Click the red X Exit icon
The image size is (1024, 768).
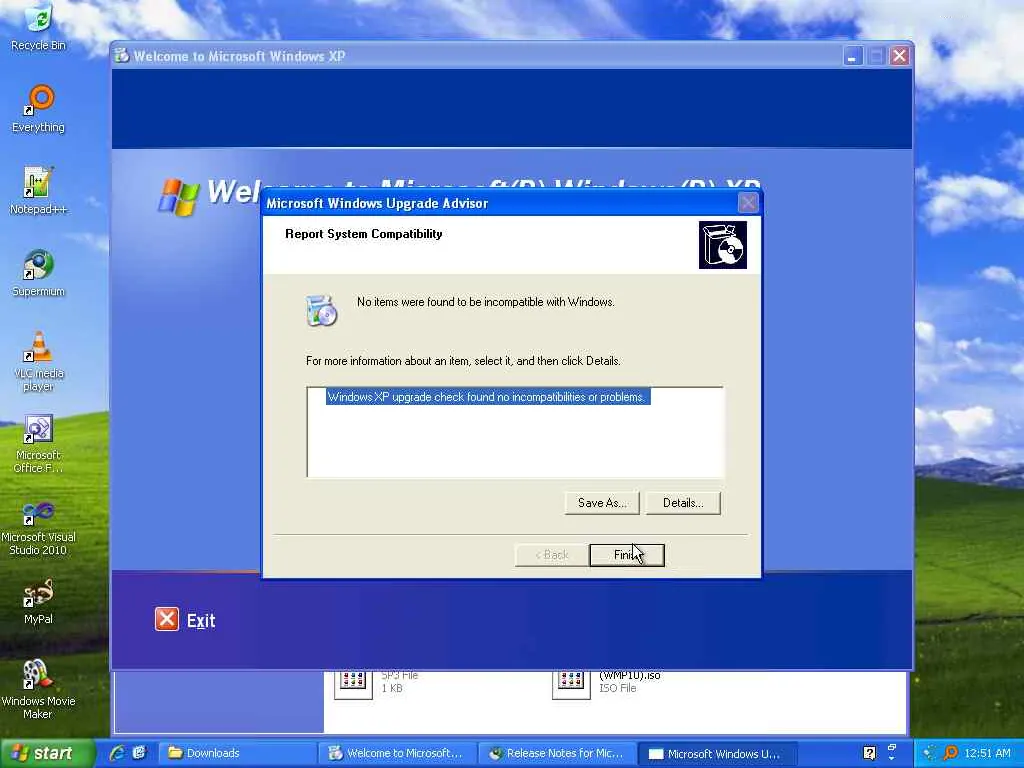(x=167, y=619)
